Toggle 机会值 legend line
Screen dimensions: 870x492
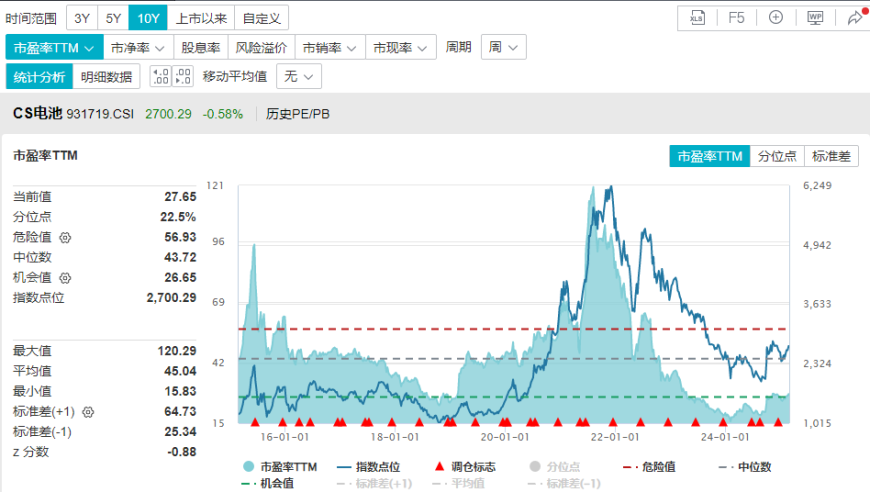click(268, 483)
